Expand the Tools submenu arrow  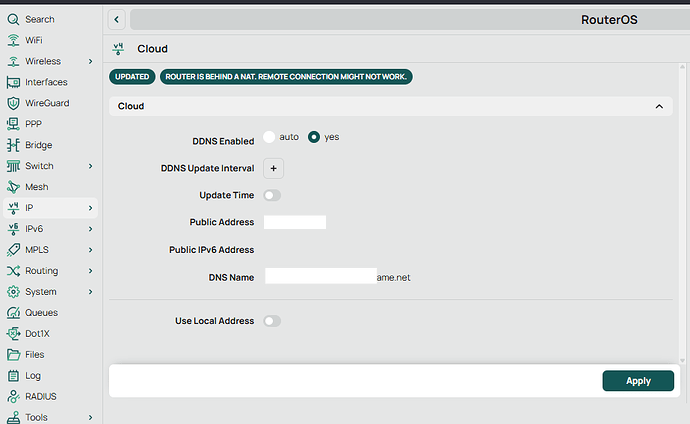(x=90, y=417)
